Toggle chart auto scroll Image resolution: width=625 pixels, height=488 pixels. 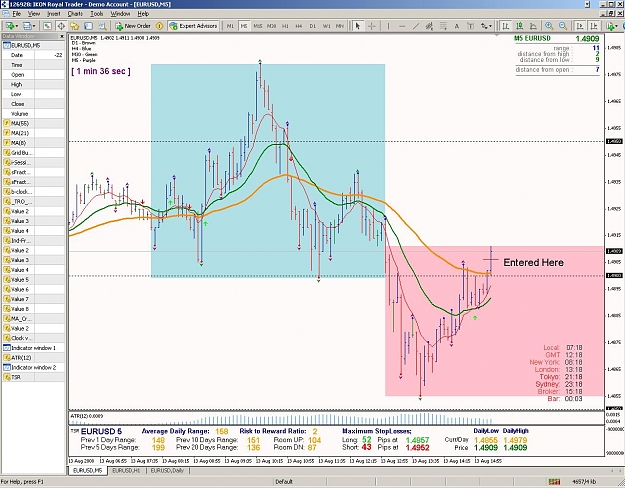click(x=580, y=26)
